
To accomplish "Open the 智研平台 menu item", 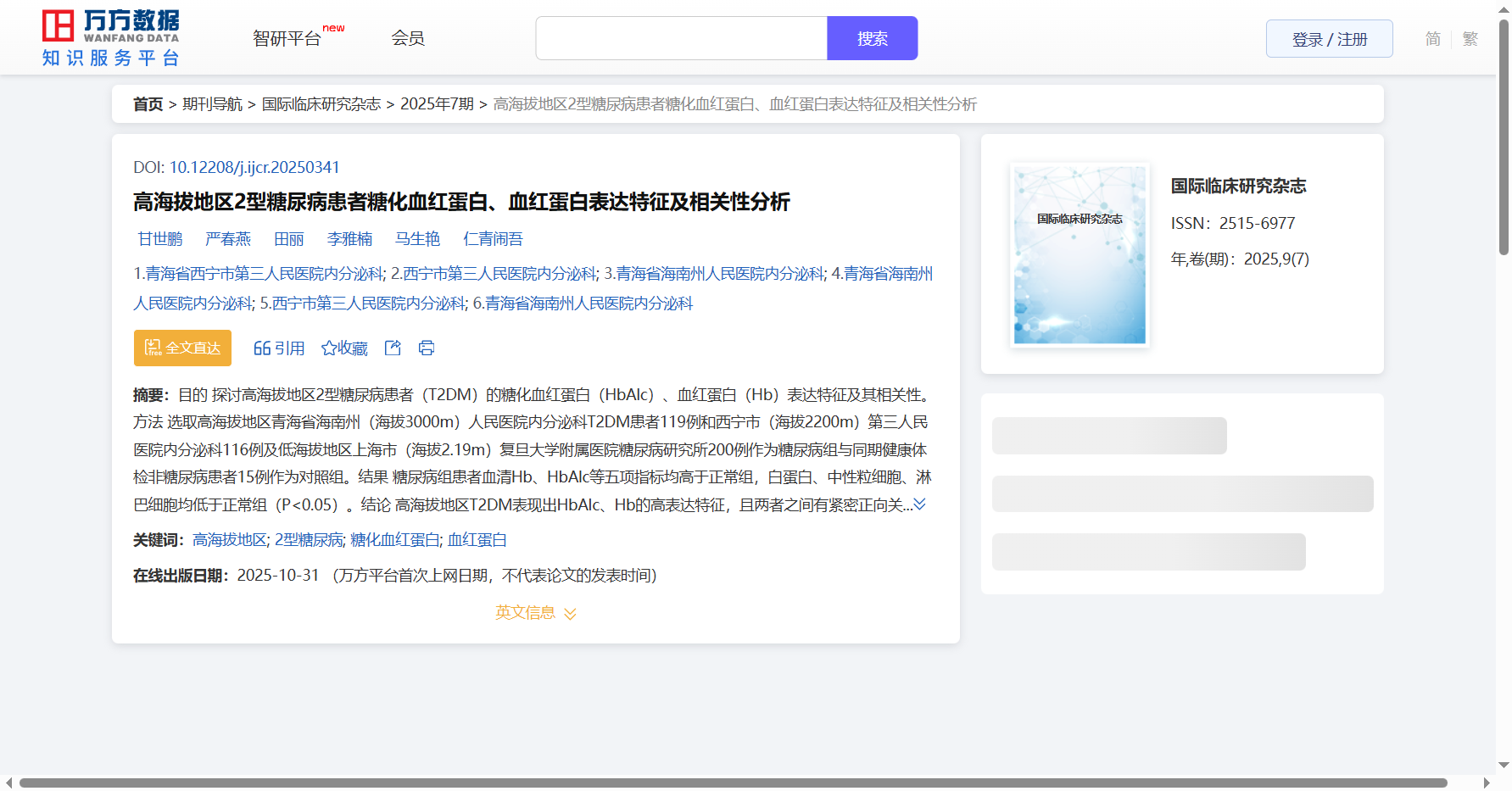I will (x=287, y=39).
